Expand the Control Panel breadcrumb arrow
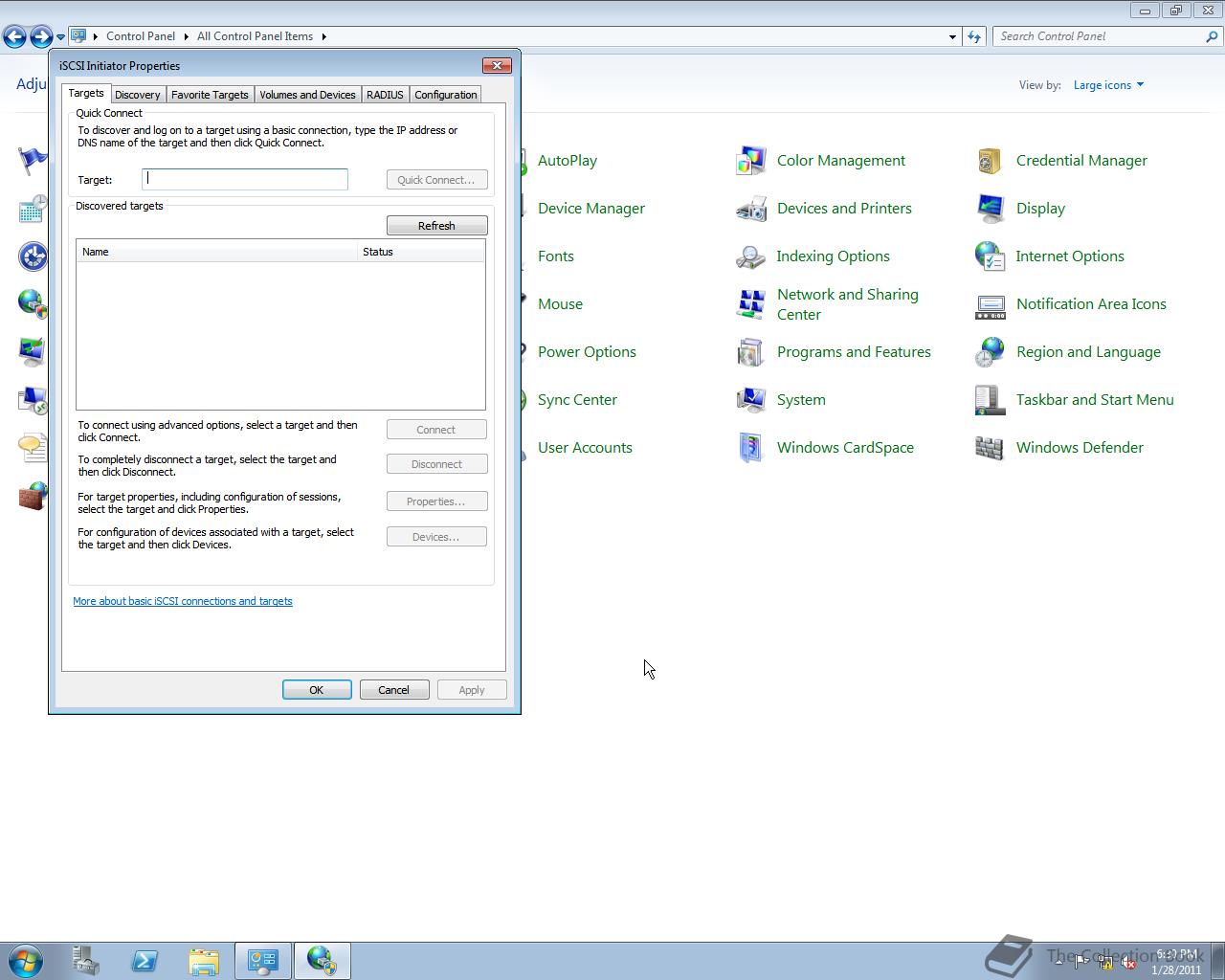The width and height of the screenshot is (1225, 980). coord(186,36)
